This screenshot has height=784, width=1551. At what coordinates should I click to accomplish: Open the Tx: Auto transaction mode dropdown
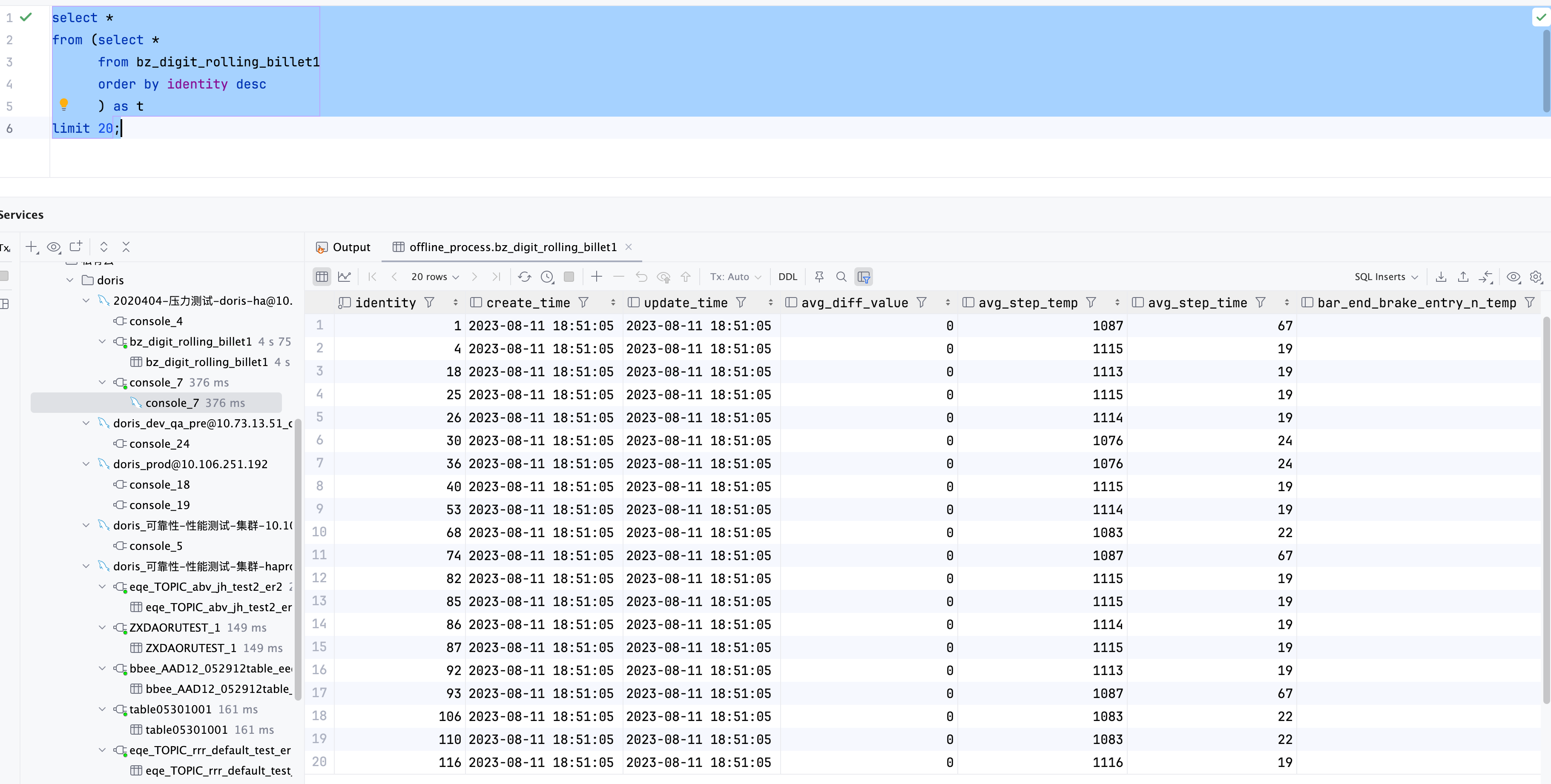(x=736, y=277)
